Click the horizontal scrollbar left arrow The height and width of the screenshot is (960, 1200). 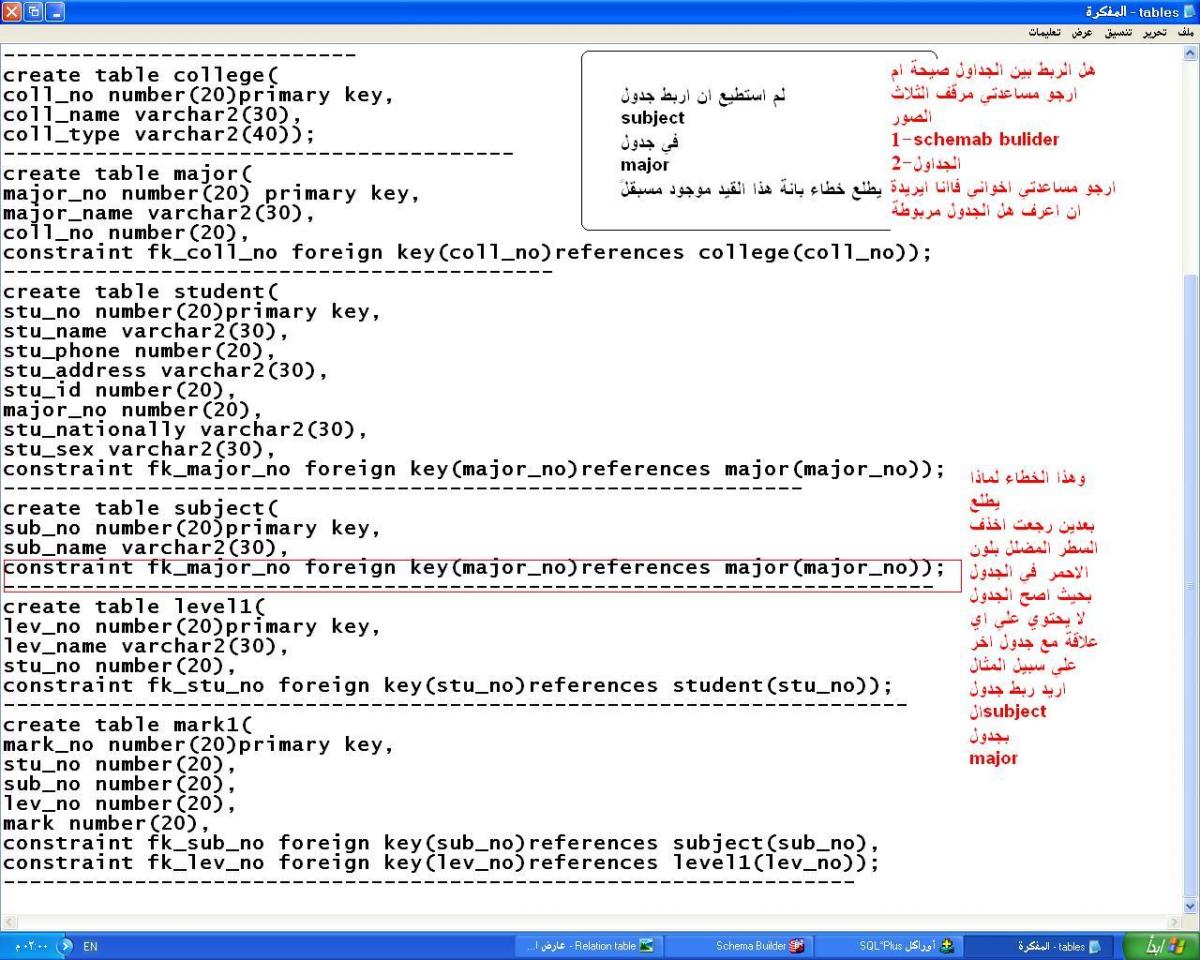pos(9,920)
